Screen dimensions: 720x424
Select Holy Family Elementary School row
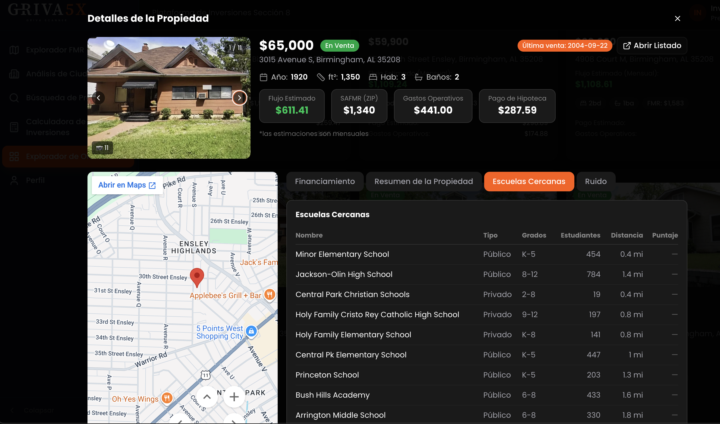tap(487, 335)
